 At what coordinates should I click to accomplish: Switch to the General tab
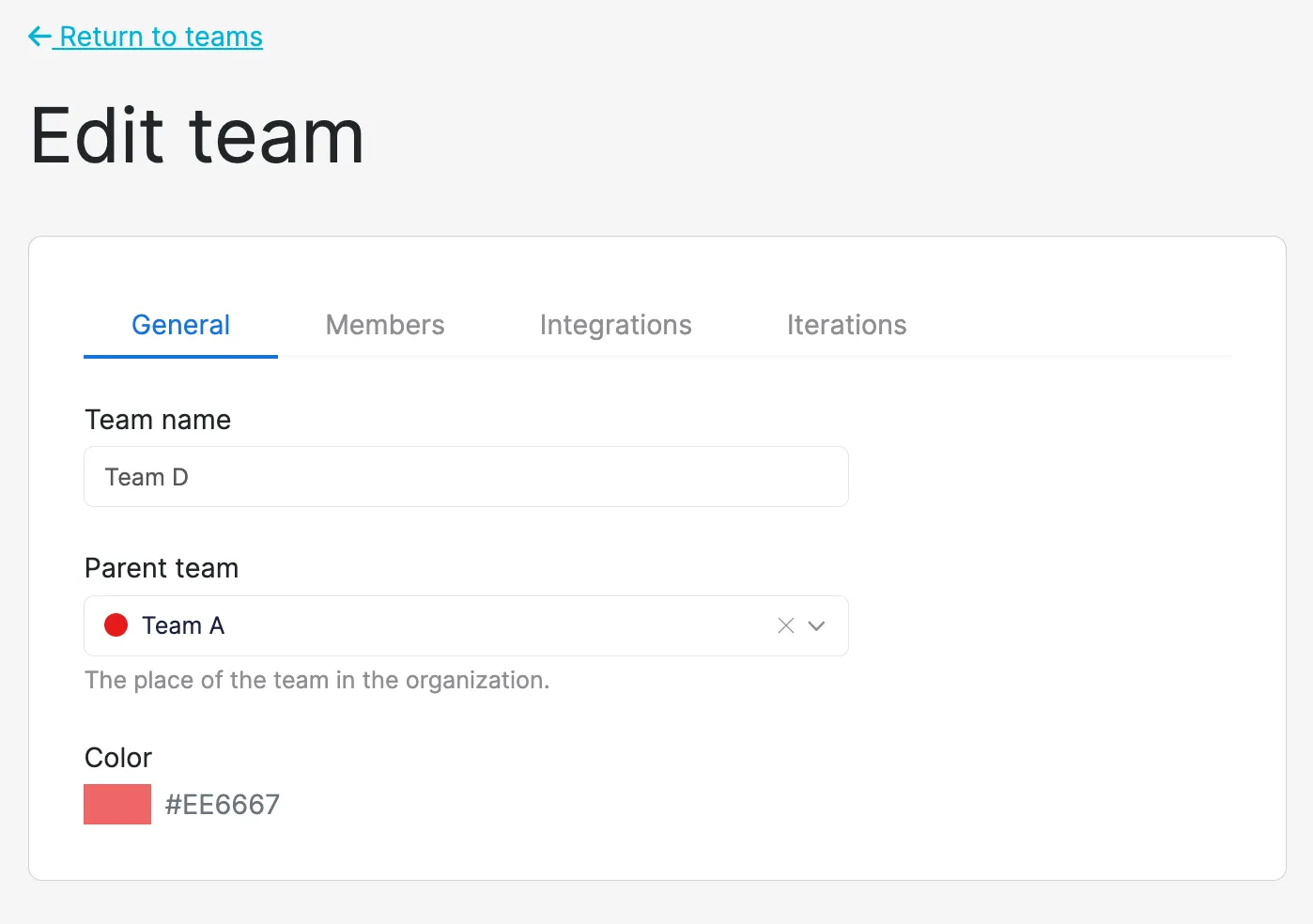tap(180, 325)
